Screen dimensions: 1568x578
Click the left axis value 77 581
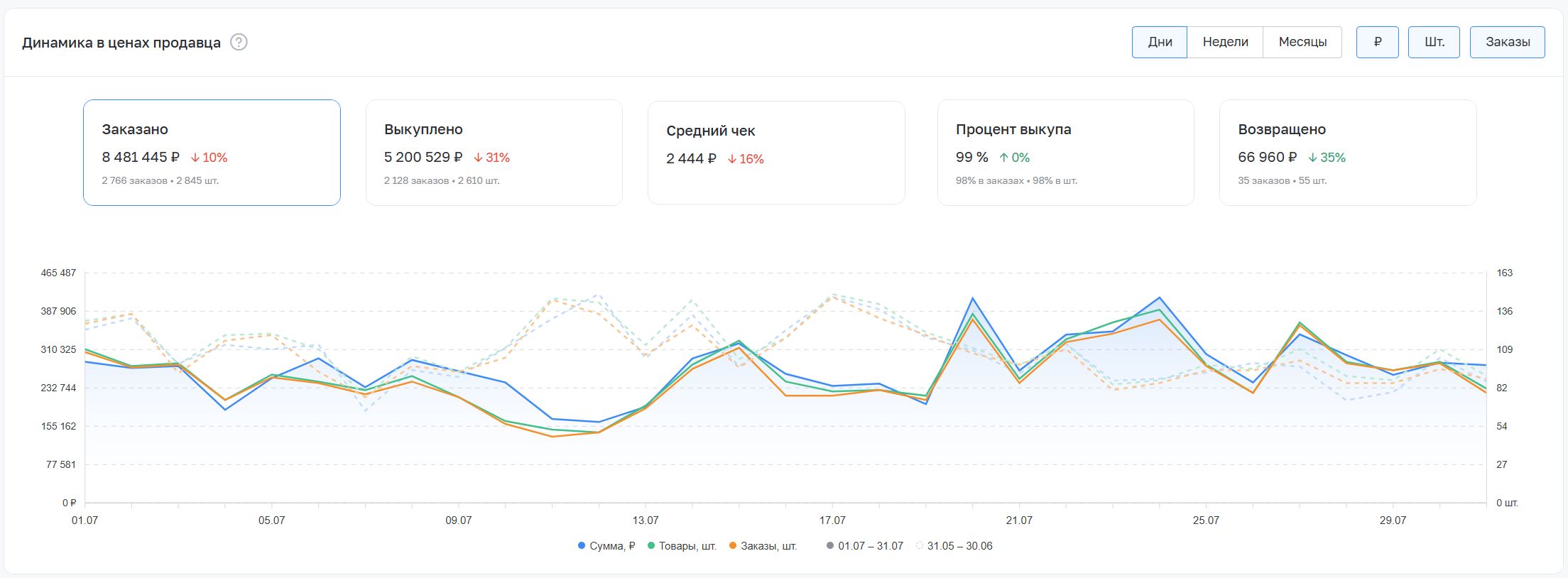click(61, 464)
